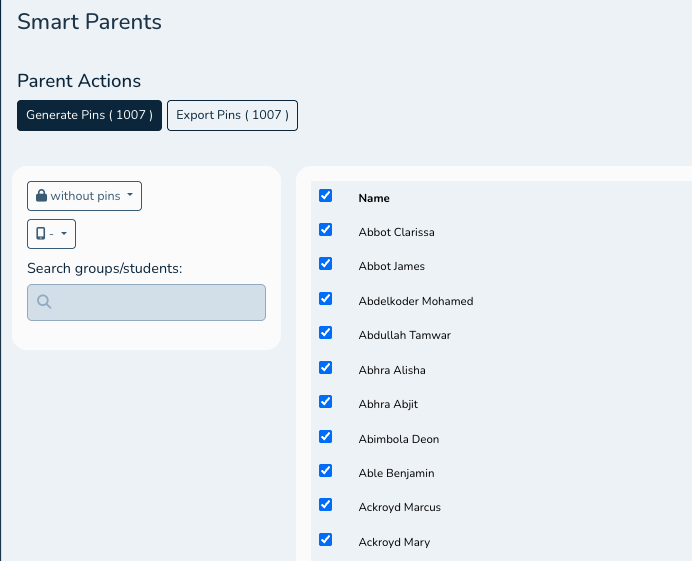Deselect the Abhra Abjit checkbox
692x561 pixels.
point(325,402)
